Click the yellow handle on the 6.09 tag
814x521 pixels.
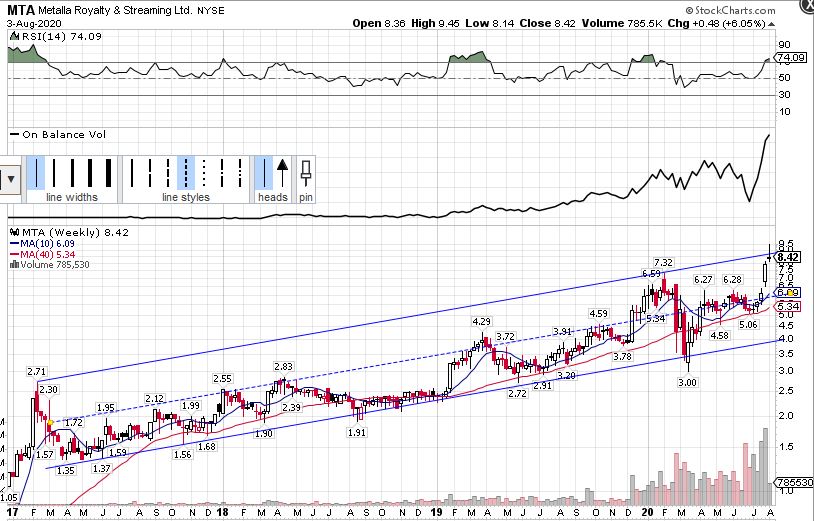point(790,293)
